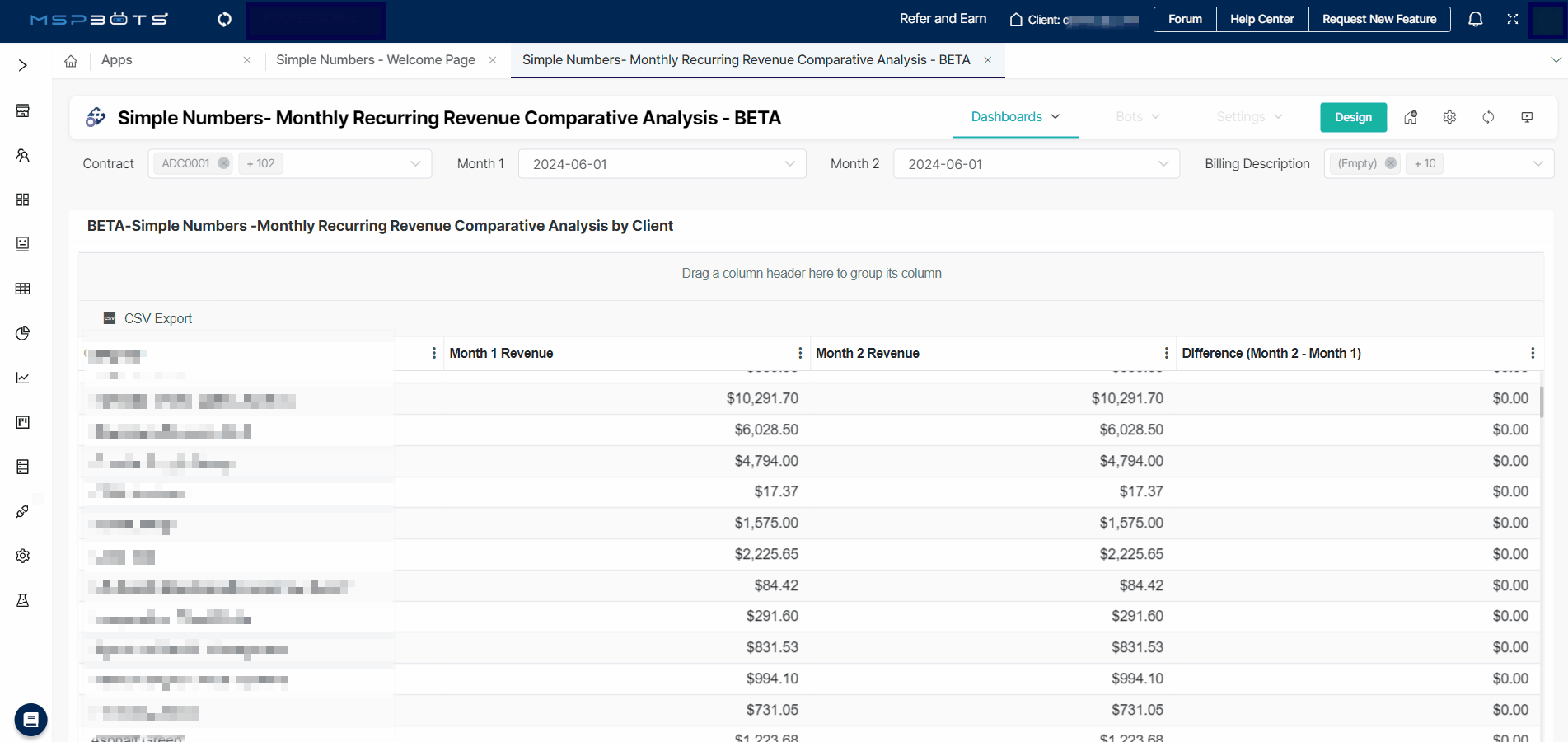Select the $994.10 Month 1 cell
Image resolution: width=1568 pixels, height=742 pixels.
point(772,679)
